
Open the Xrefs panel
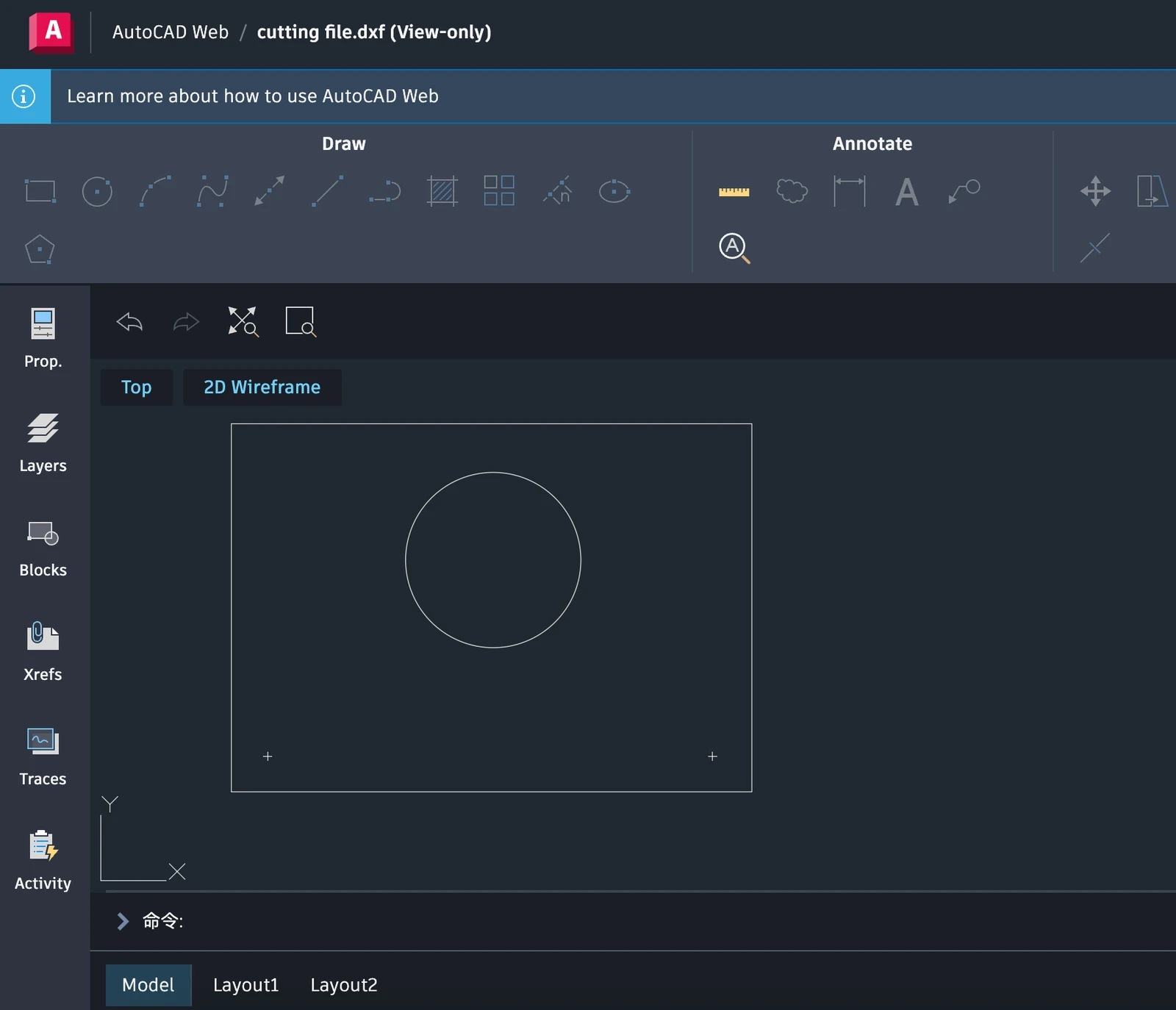point(43,652)
